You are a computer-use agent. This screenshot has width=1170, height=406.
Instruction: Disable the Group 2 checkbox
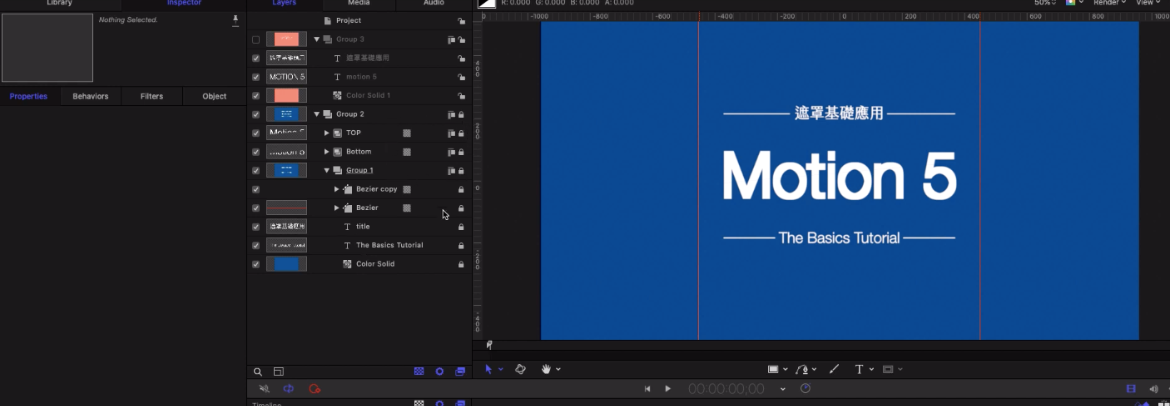pyautogui.click(x=256, y=114)
